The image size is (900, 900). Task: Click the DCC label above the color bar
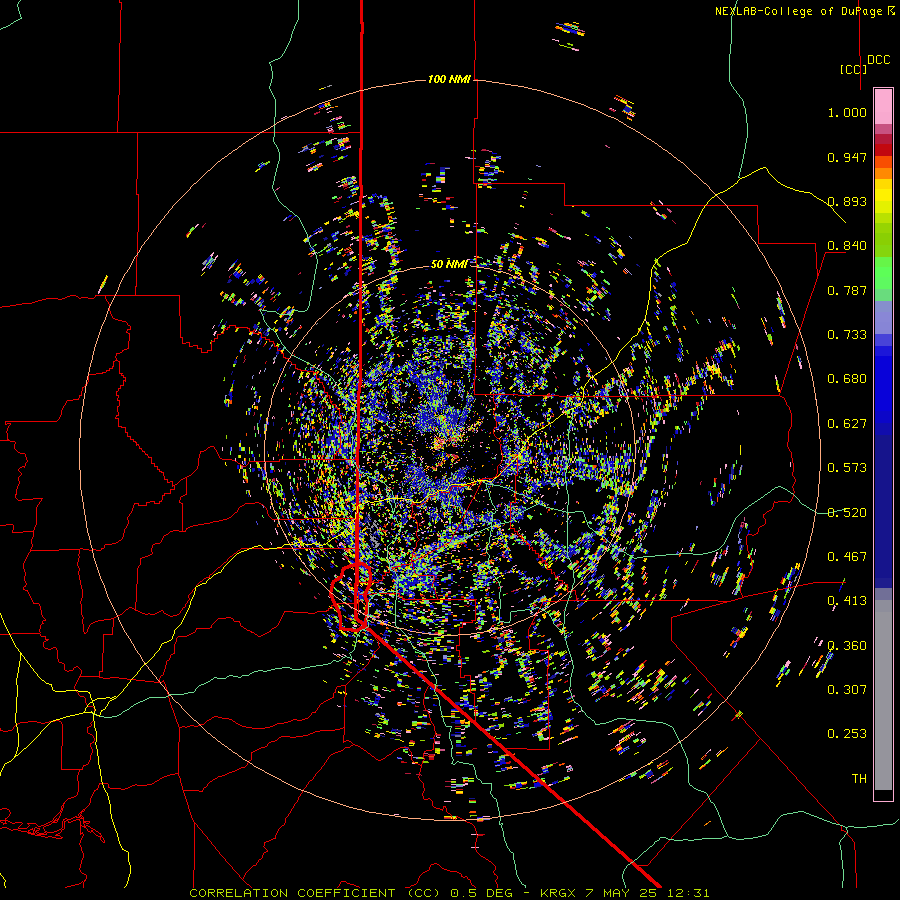pyautogui.click(x=879, y=60)
